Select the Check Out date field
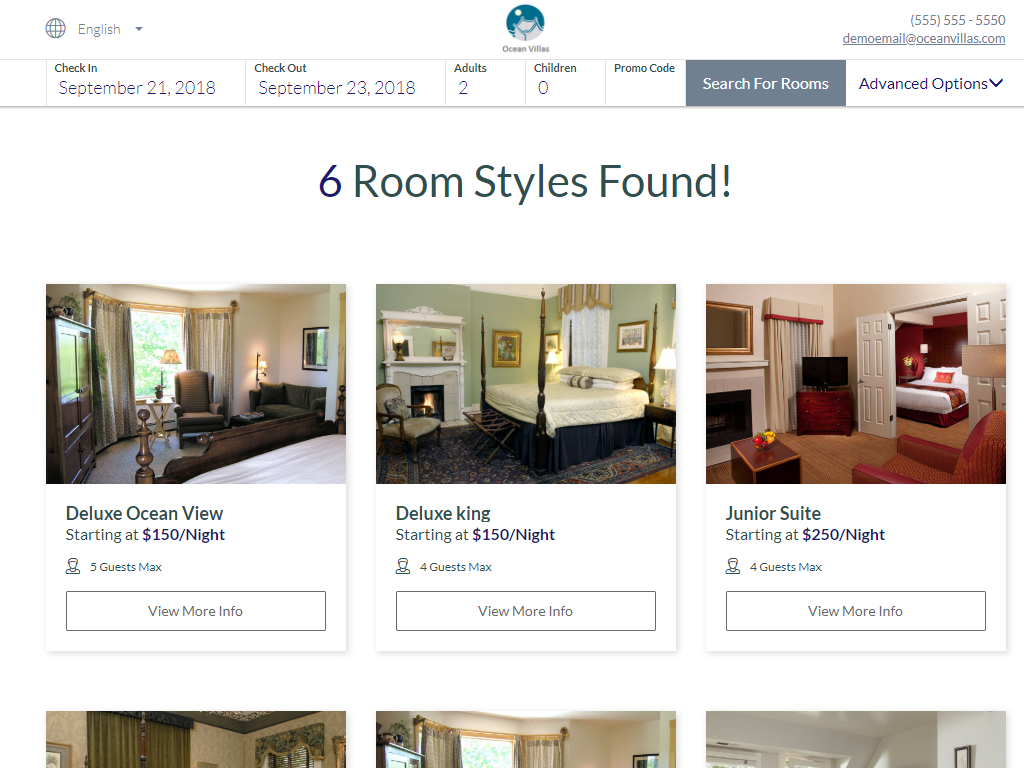Screen dimensions: 1024x768 [x=345, y=83]
